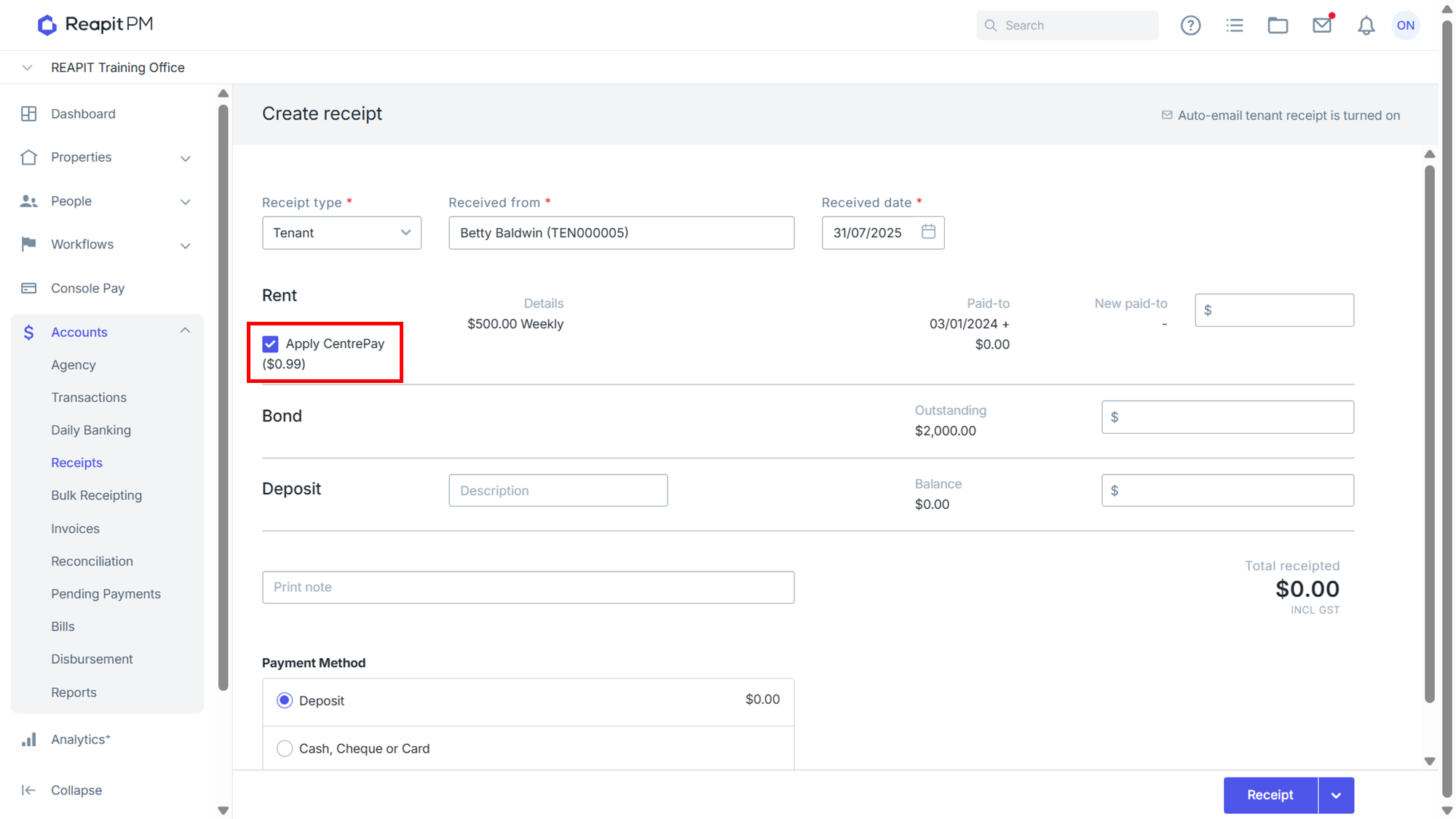
Task: Open Console Pay menu item
Action: click(87, 288)
